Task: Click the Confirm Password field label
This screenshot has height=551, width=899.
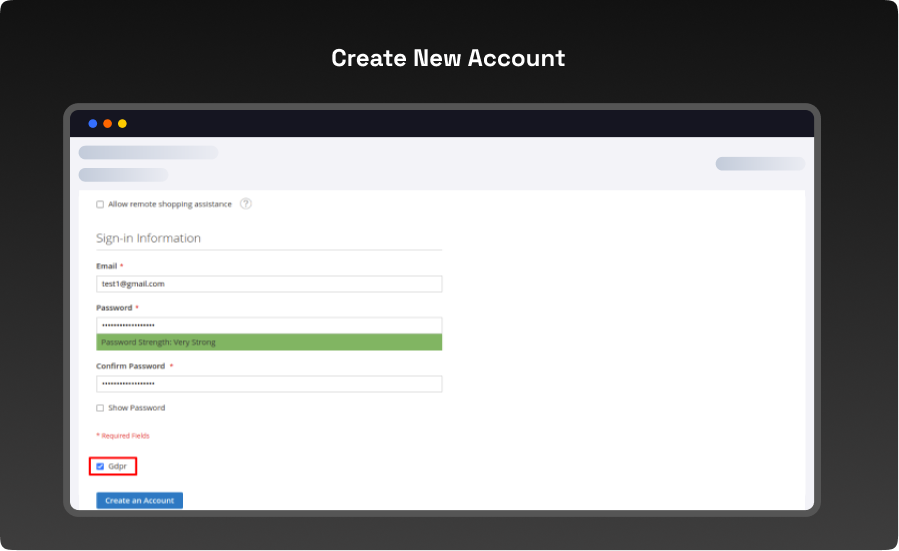Action: point(131,366)
